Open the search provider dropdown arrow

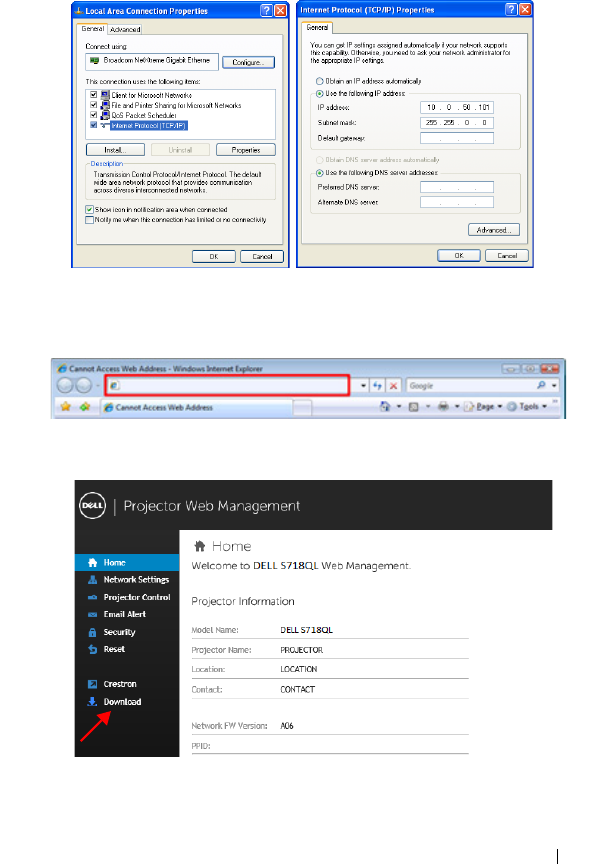click(x=554, y=386)
